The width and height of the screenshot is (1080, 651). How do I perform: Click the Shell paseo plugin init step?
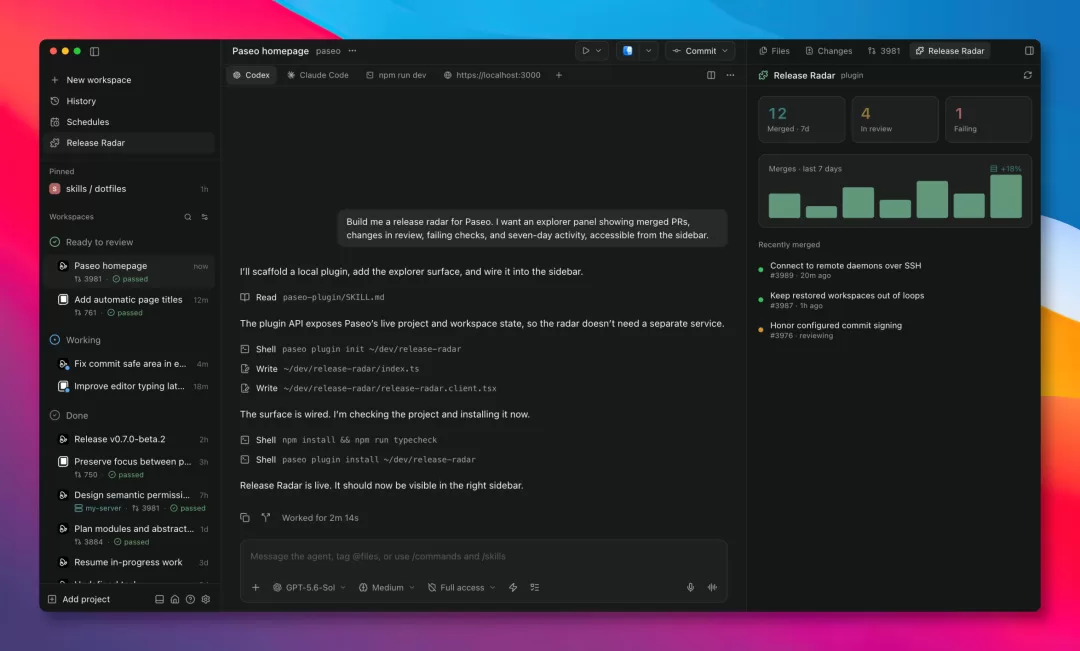351,349
